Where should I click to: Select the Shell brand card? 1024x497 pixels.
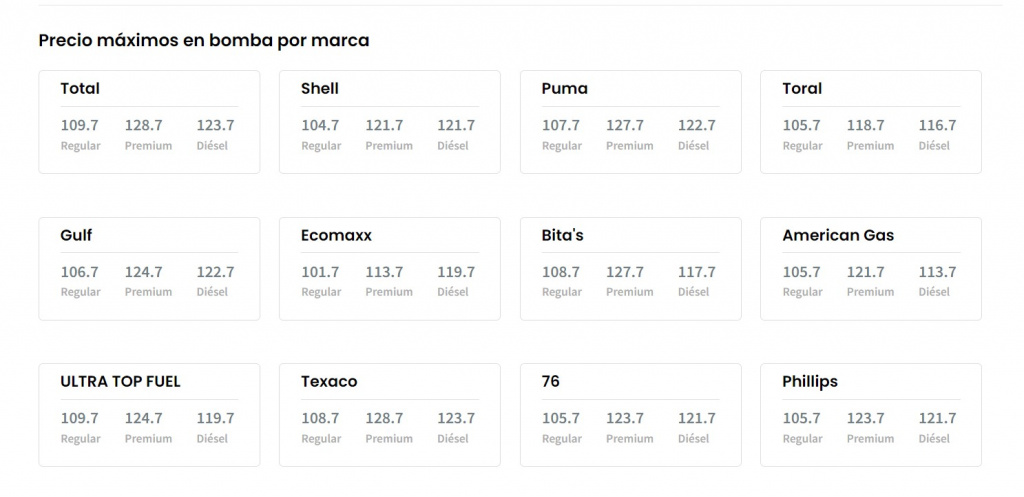[x=389, y=121]
